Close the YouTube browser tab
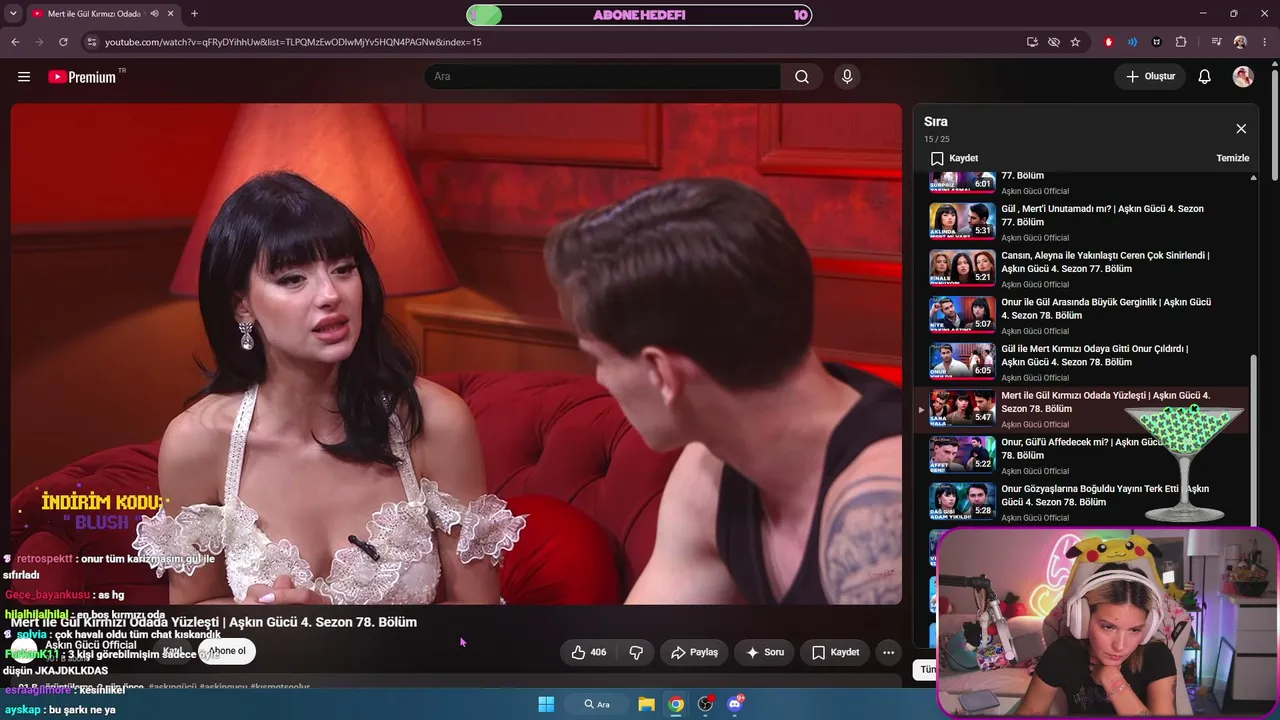This screenshot has height=720, width=1280. [170, 14]
